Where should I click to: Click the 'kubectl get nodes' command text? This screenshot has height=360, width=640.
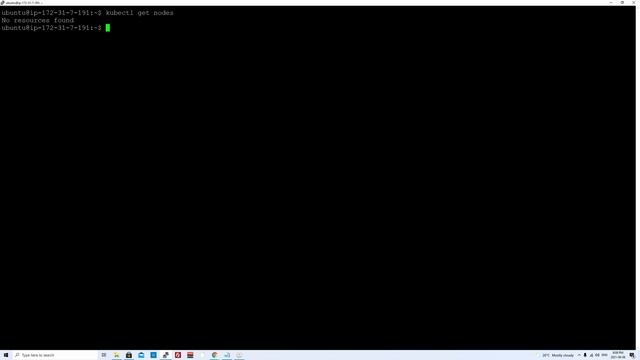[140, 13]
